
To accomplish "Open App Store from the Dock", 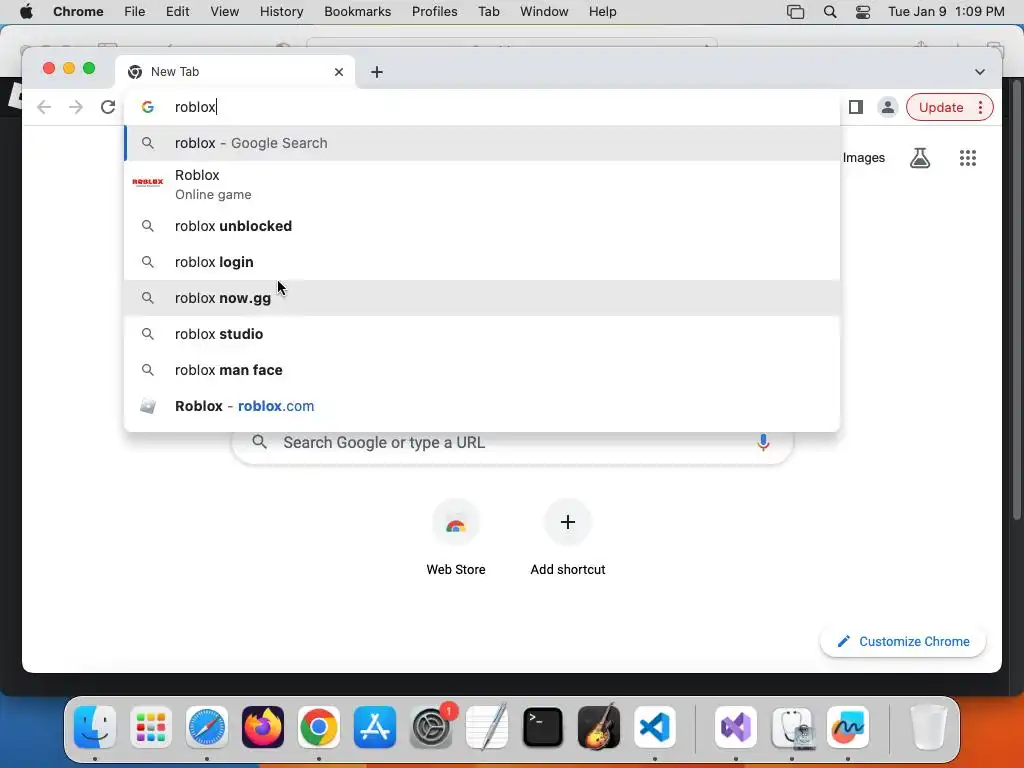I will [x=375, y=727].
